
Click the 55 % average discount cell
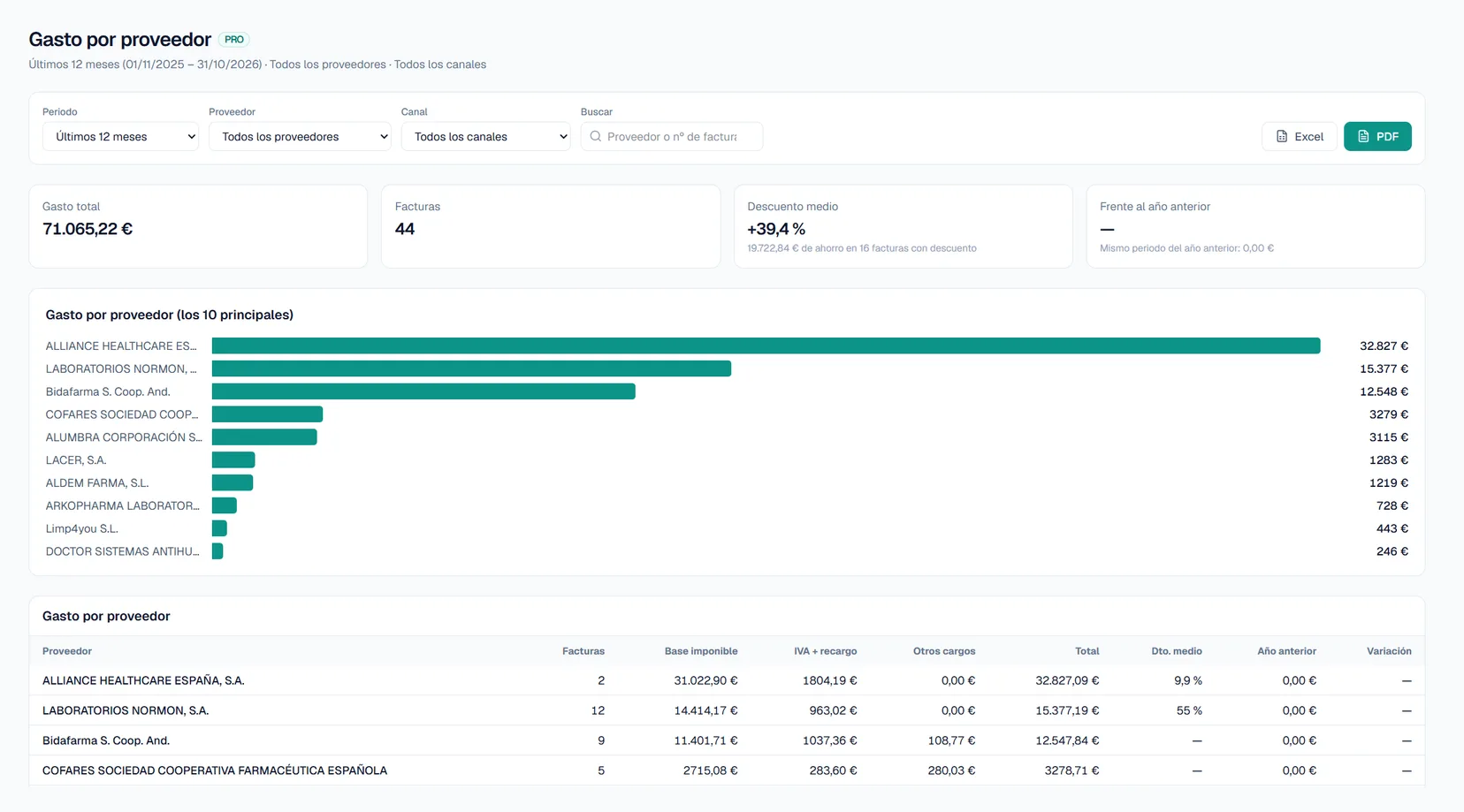click(1189, 710)
